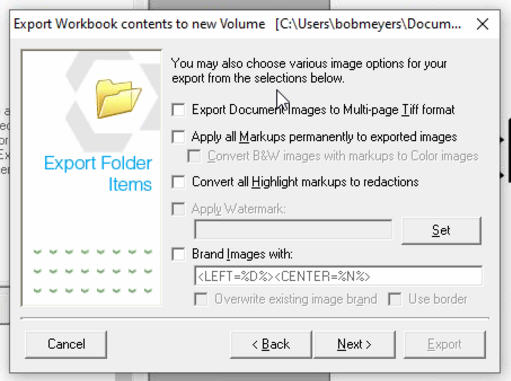Go to previous step with Back button

(x=271, y=344)
